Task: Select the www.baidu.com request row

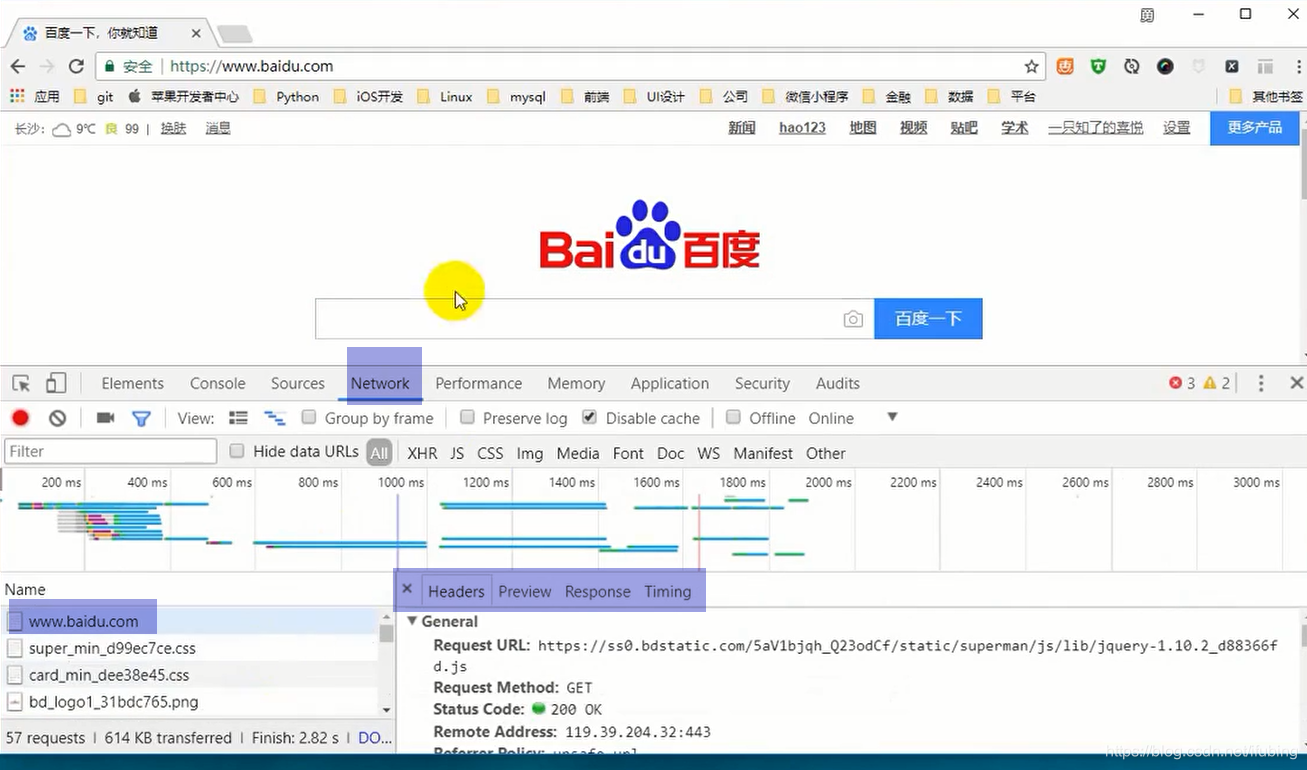Action: [190, 621]
